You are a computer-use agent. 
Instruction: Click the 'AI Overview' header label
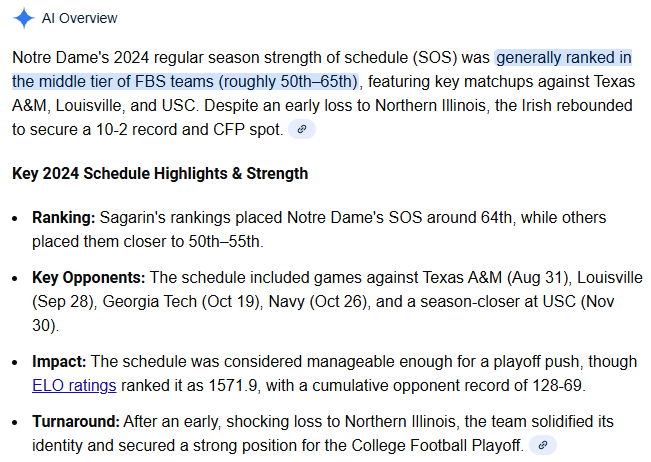pyautogui.click(x=79, y=18)
